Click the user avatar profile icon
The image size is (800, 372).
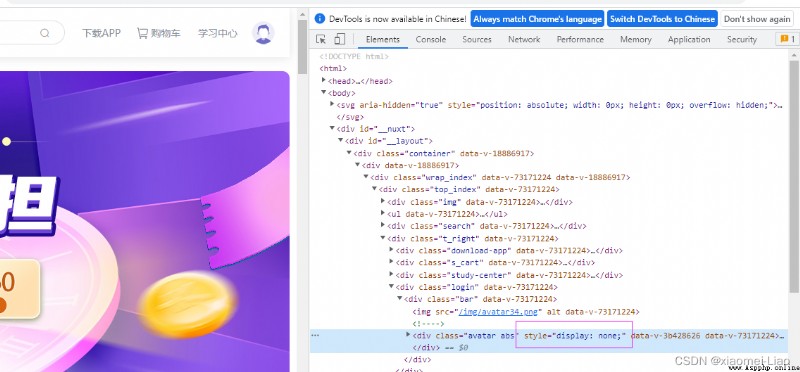(263, 33)
